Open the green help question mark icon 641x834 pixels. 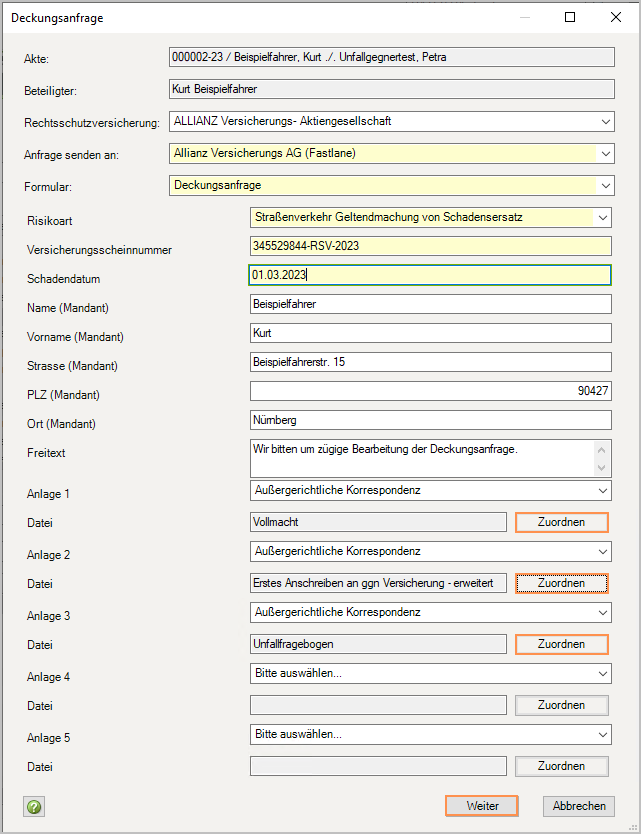tap(34, 806)
